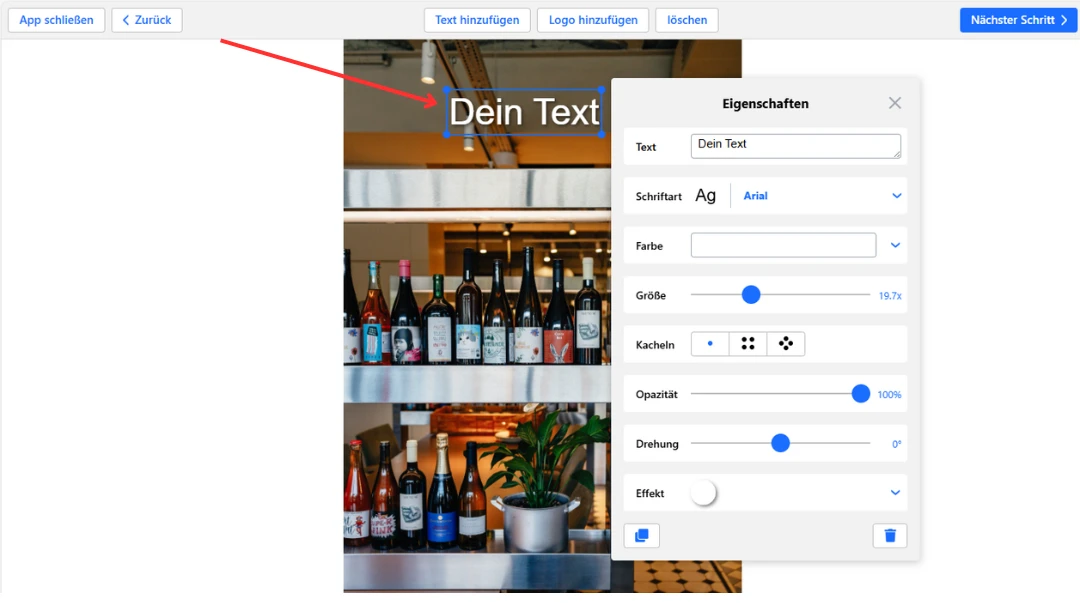Close the Eigenschaften panel with X

(x=895, y=103)
